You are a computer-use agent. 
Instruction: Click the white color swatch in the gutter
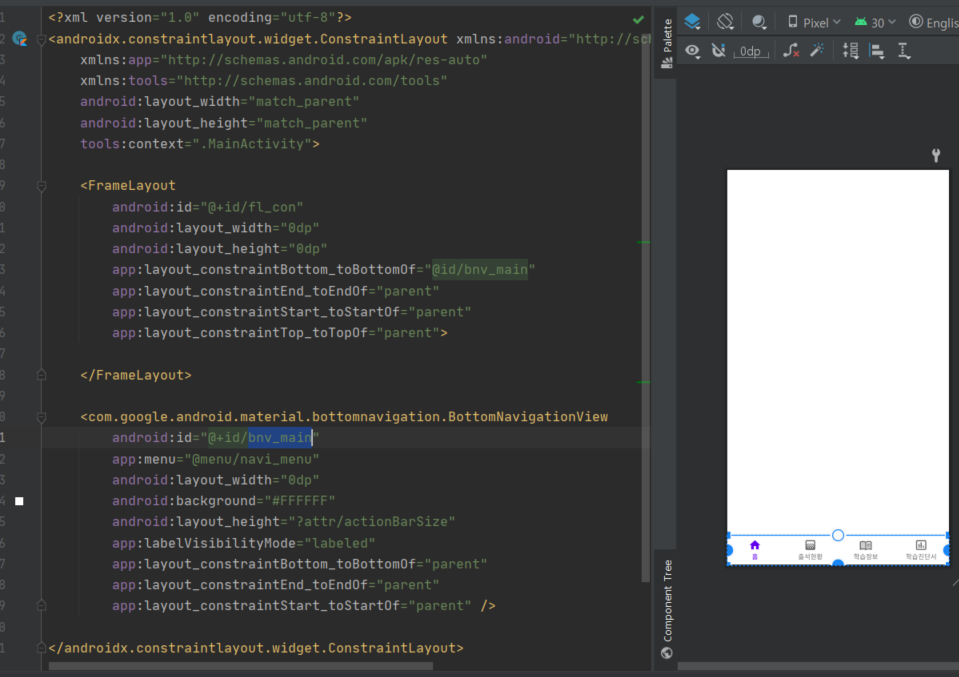[x=20, y=501]
